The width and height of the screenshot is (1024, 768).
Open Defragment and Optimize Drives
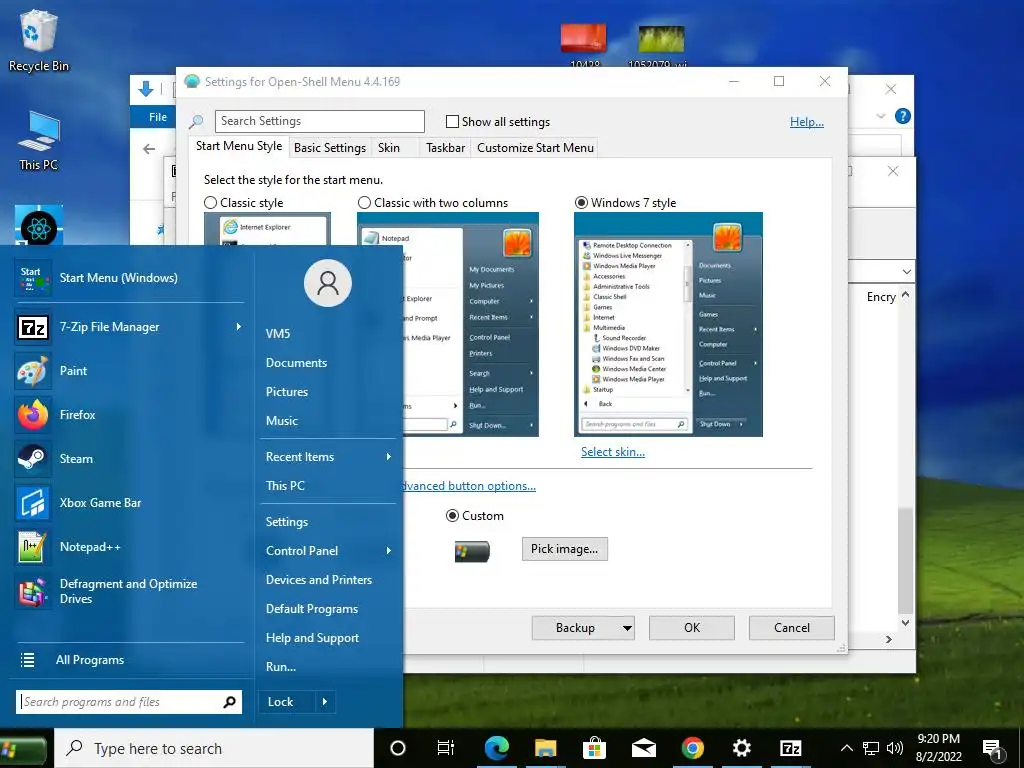click(x=129, y=591)
